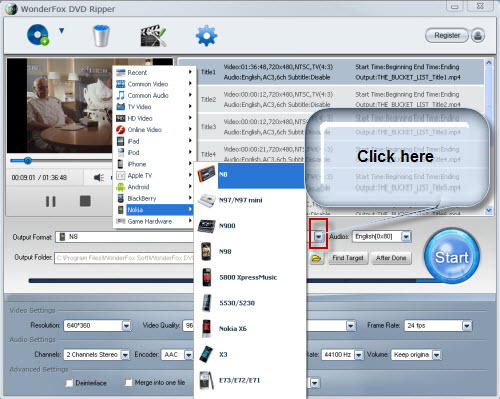Image resolution: width=500 pixels, height=399 pixels.
Task: Move the preview playback seek slider
Action: (28, 161)
